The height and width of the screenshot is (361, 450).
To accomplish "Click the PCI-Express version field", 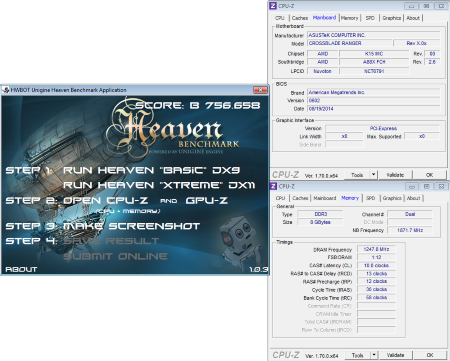I will coord(383,128).
